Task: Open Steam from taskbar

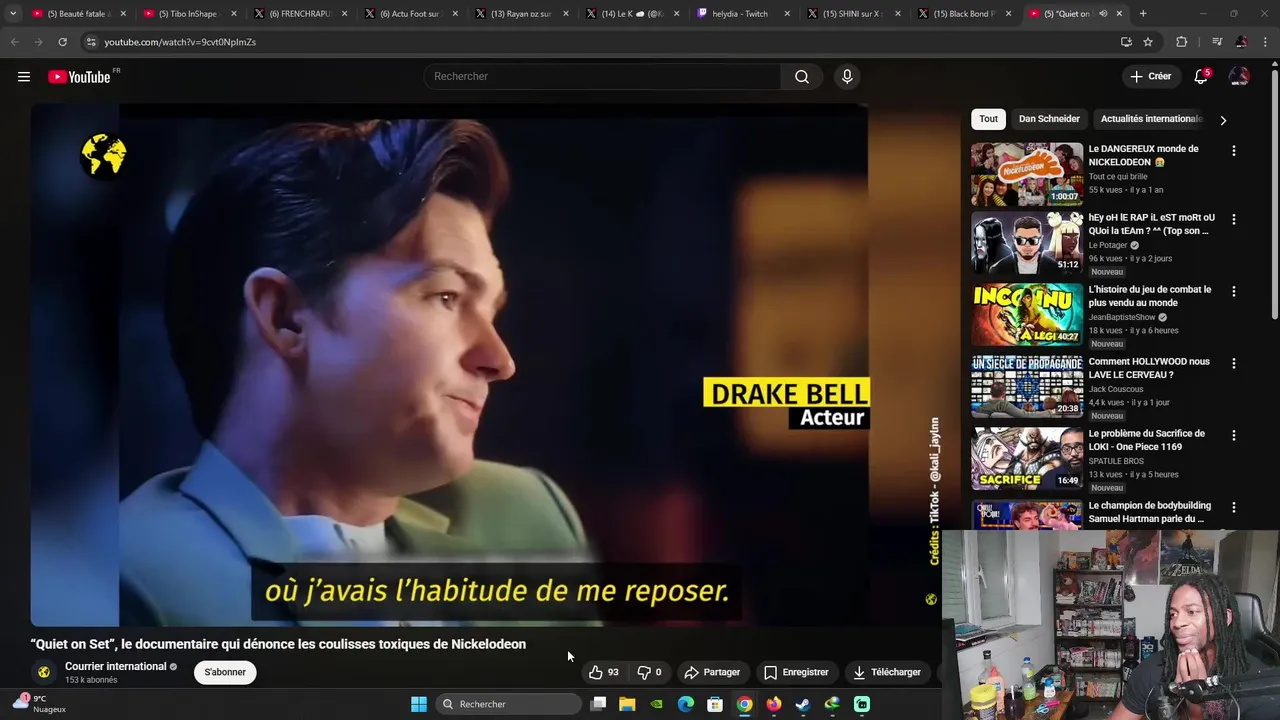Action: pyautogui.click(x=803, y=704)
